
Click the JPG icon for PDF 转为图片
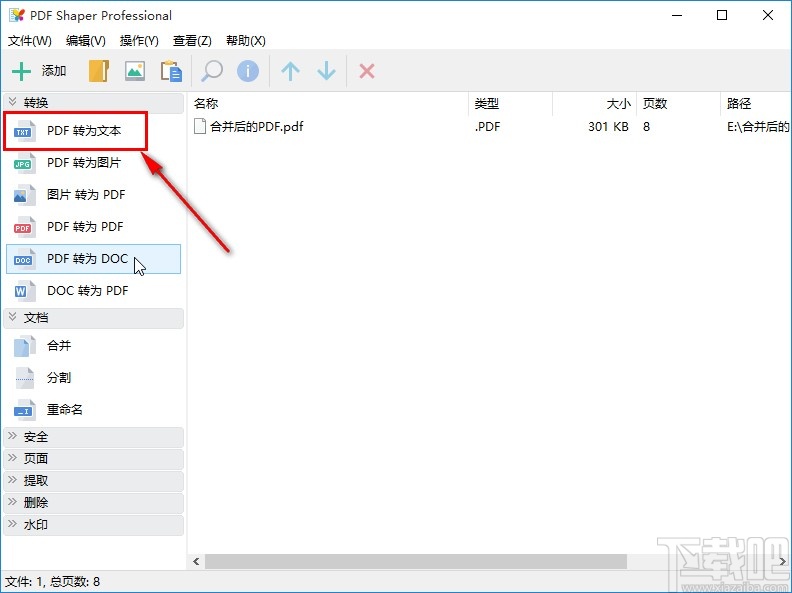(x=24, y=163)
